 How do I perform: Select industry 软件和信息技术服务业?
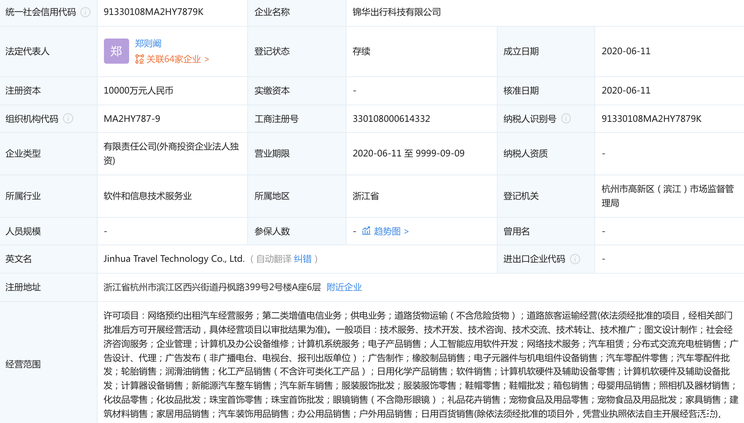(x=148, y=196)
